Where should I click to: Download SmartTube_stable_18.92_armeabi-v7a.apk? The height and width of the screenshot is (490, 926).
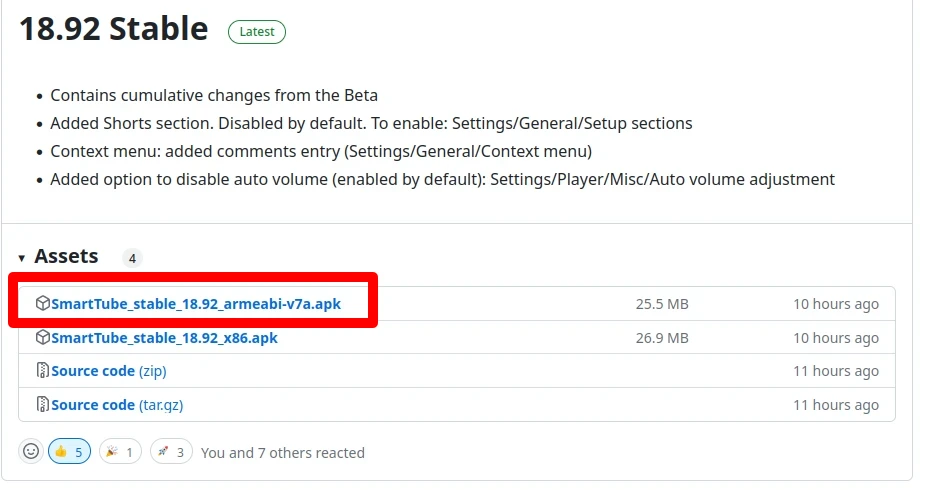tap(195, 304)
